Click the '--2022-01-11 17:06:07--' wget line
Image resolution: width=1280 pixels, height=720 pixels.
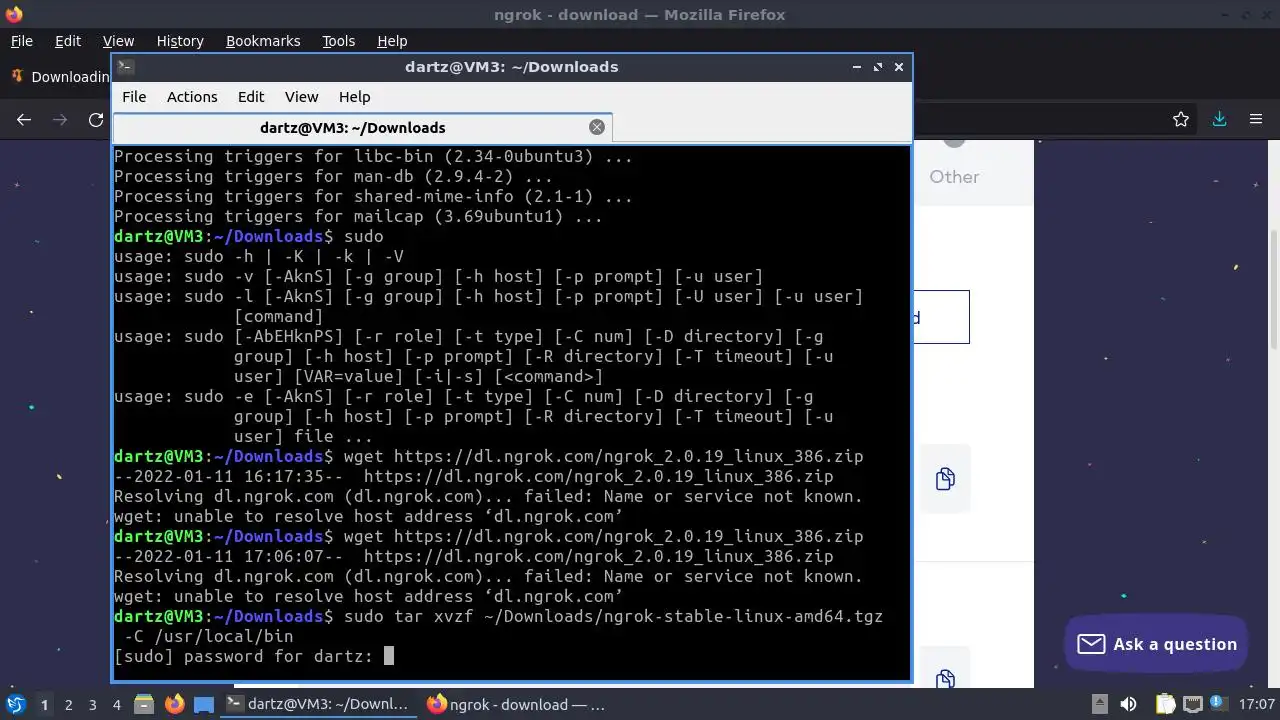(x=473, y=556)
